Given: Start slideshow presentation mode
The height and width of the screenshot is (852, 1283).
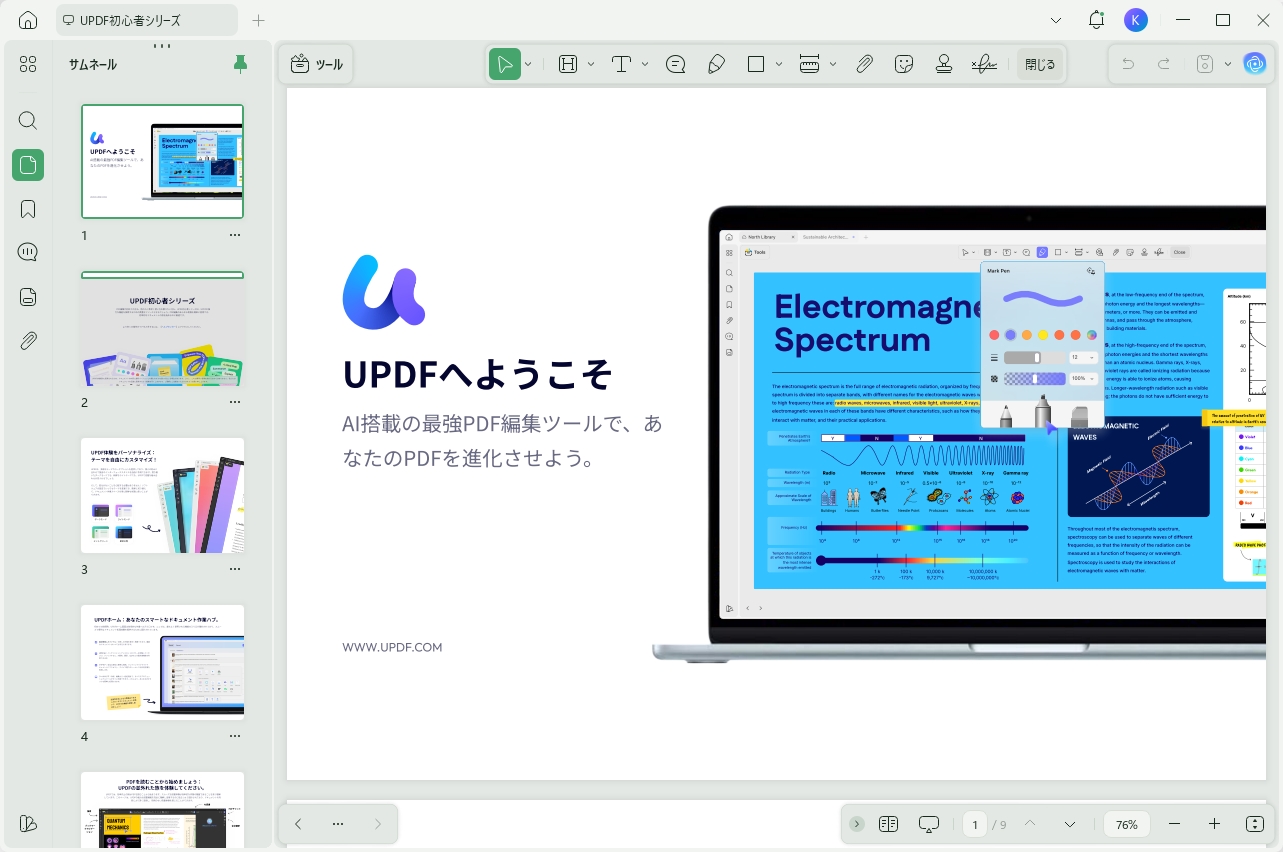Looking at the screenshot, I should [929, 824].
